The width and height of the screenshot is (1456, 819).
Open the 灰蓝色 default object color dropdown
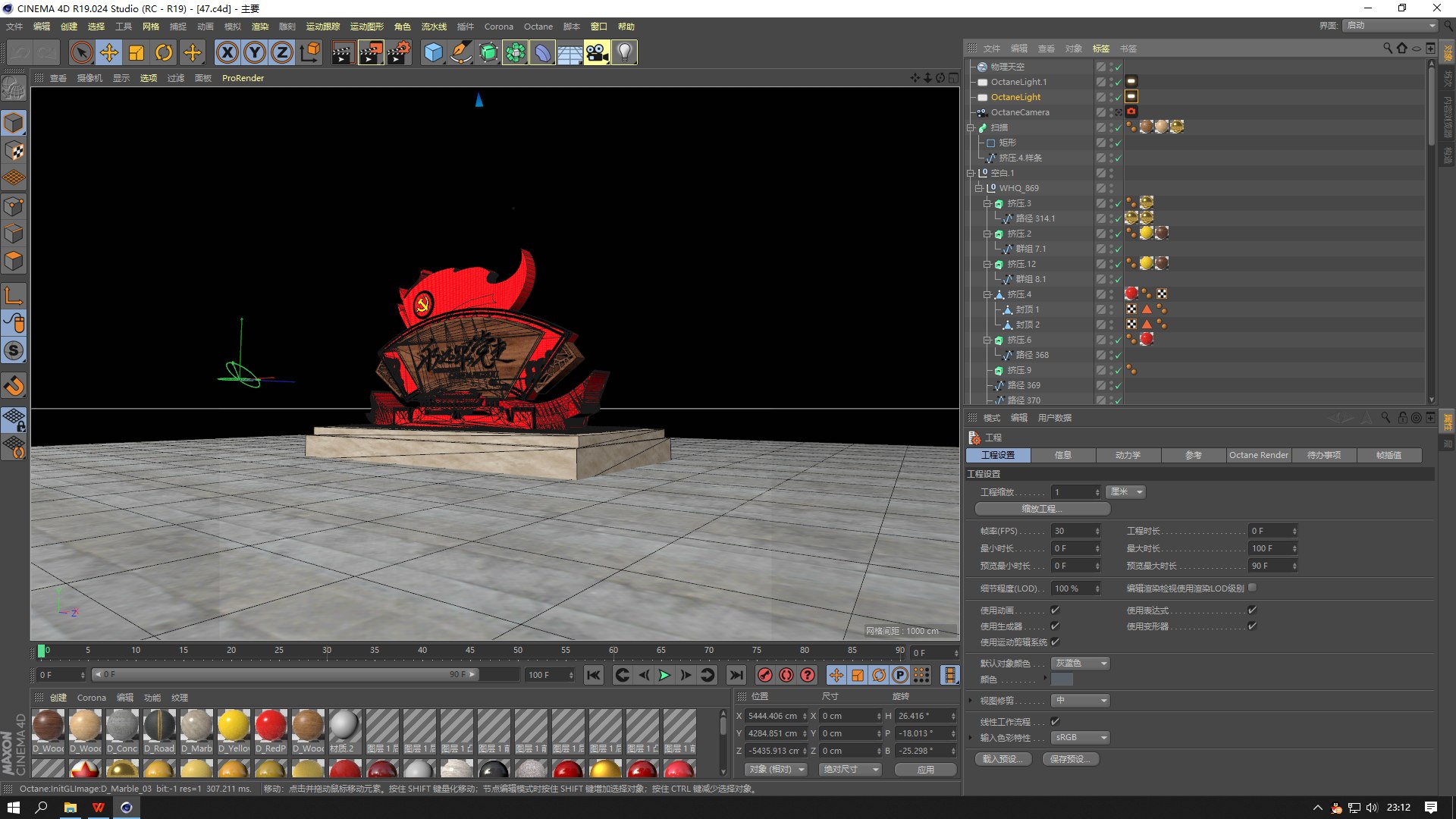[1081, 664]
